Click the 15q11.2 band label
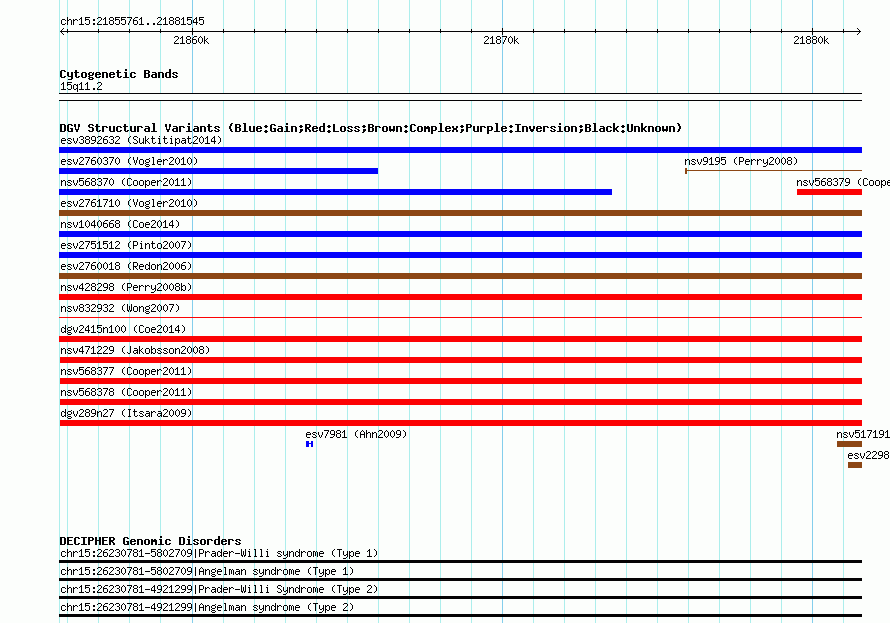 point(81,86)
